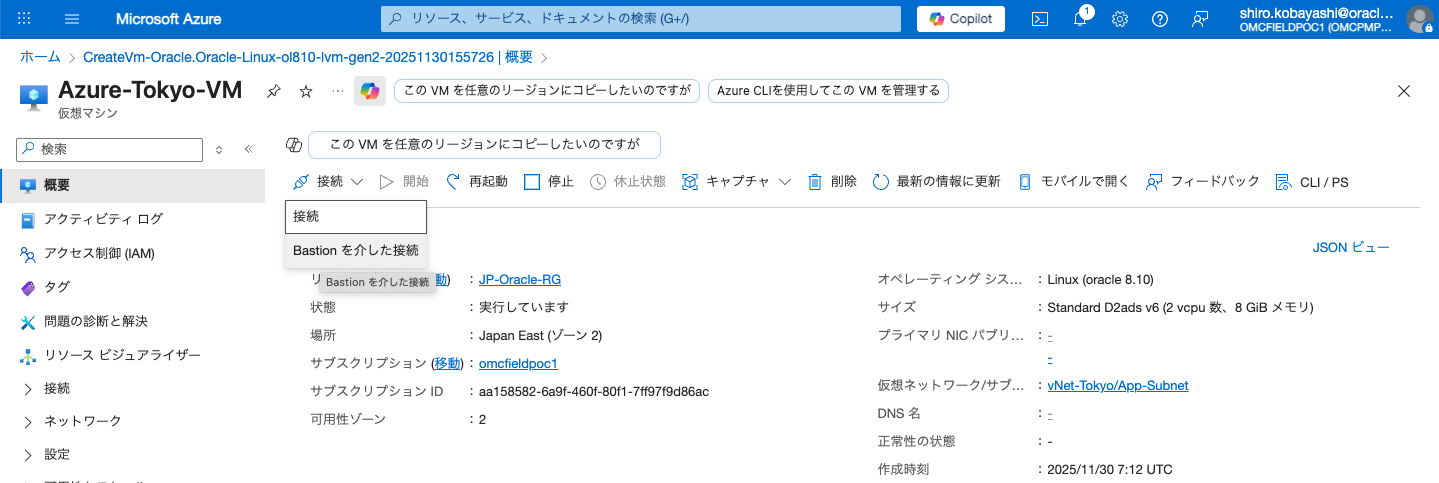
Task: Open the JSON ビュー link
Action: [x=1351, y=247]
